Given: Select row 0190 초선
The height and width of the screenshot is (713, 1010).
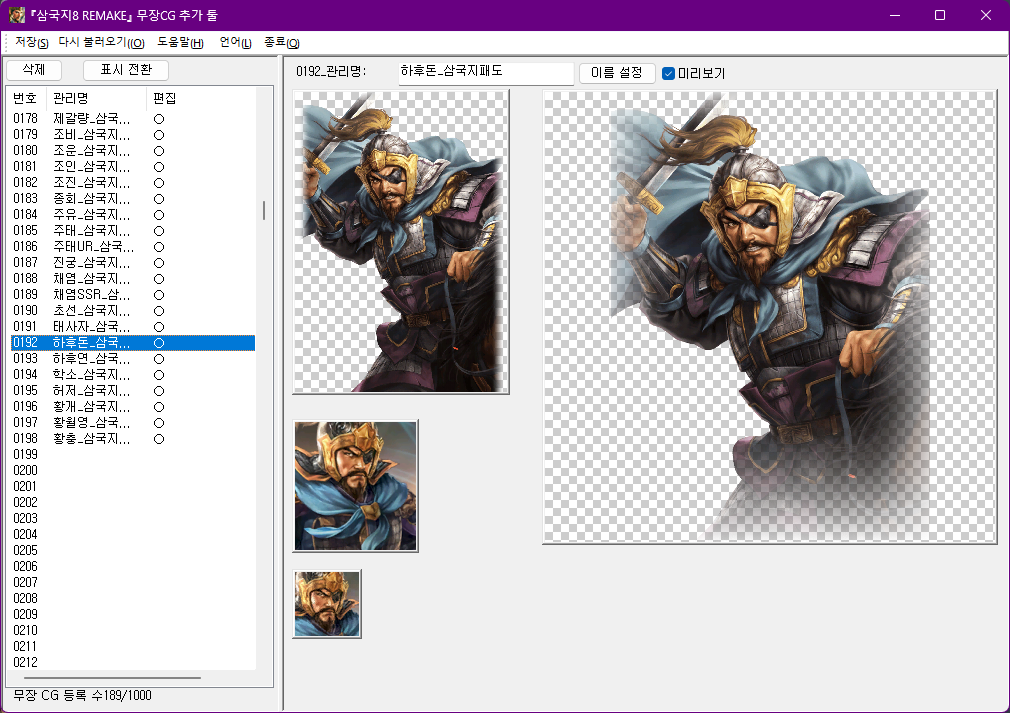Looking at the screenshot, I should coord(133,310).
